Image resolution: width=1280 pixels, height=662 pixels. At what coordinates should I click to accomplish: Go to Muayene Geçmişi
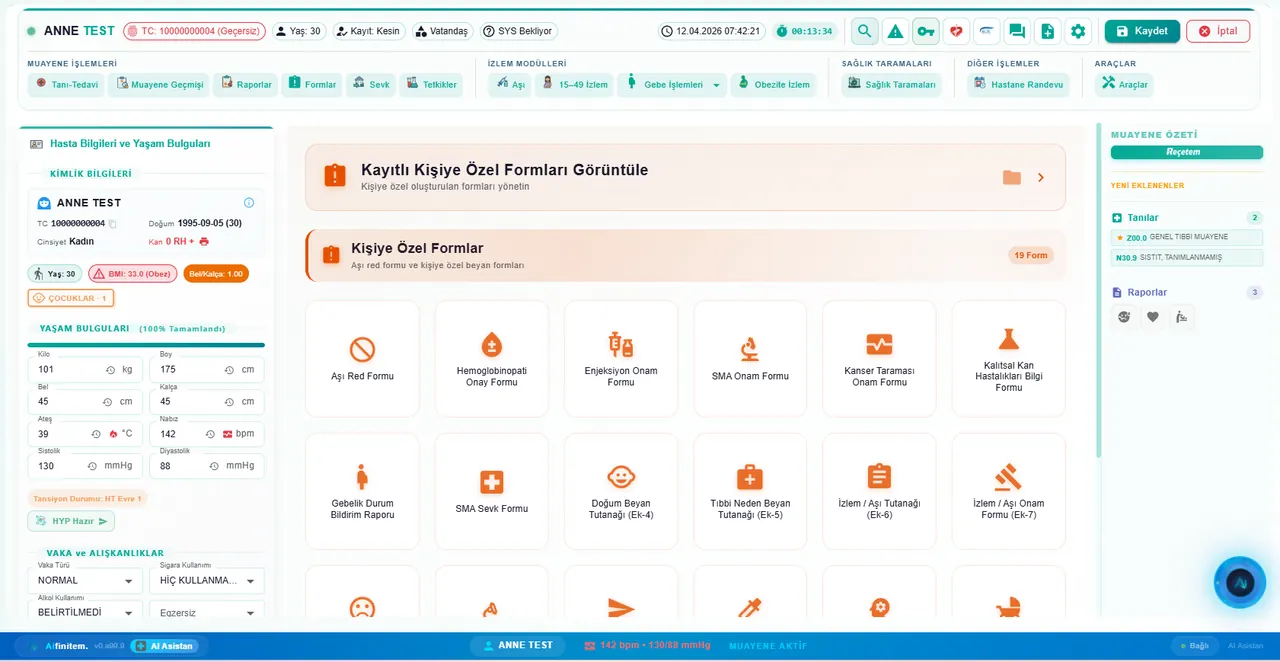160,85
